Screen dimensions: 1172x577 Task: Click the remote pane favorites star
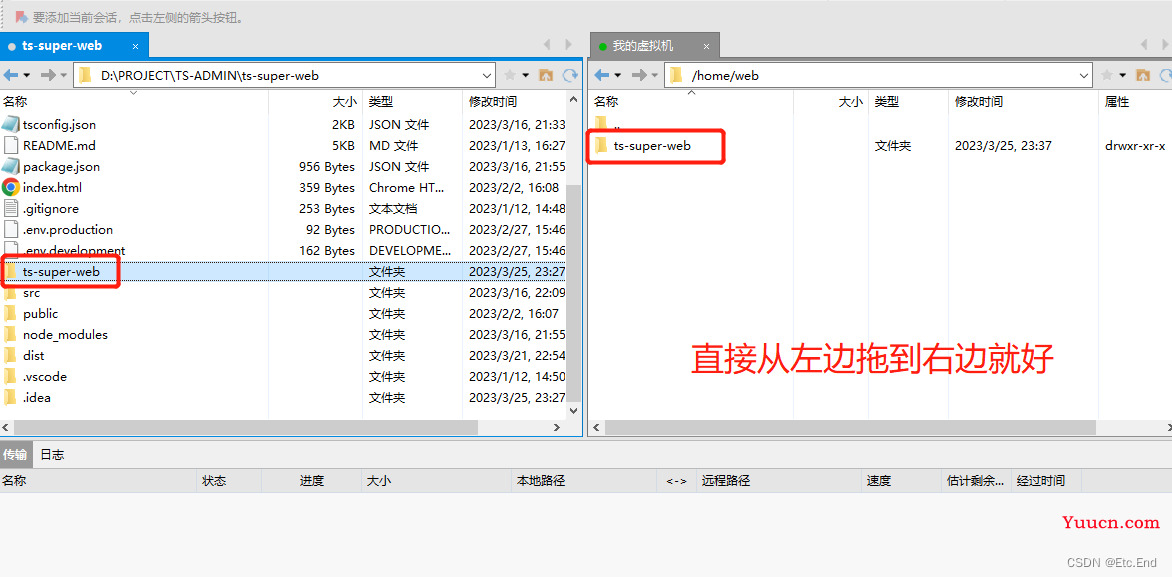coord(1108,75)
